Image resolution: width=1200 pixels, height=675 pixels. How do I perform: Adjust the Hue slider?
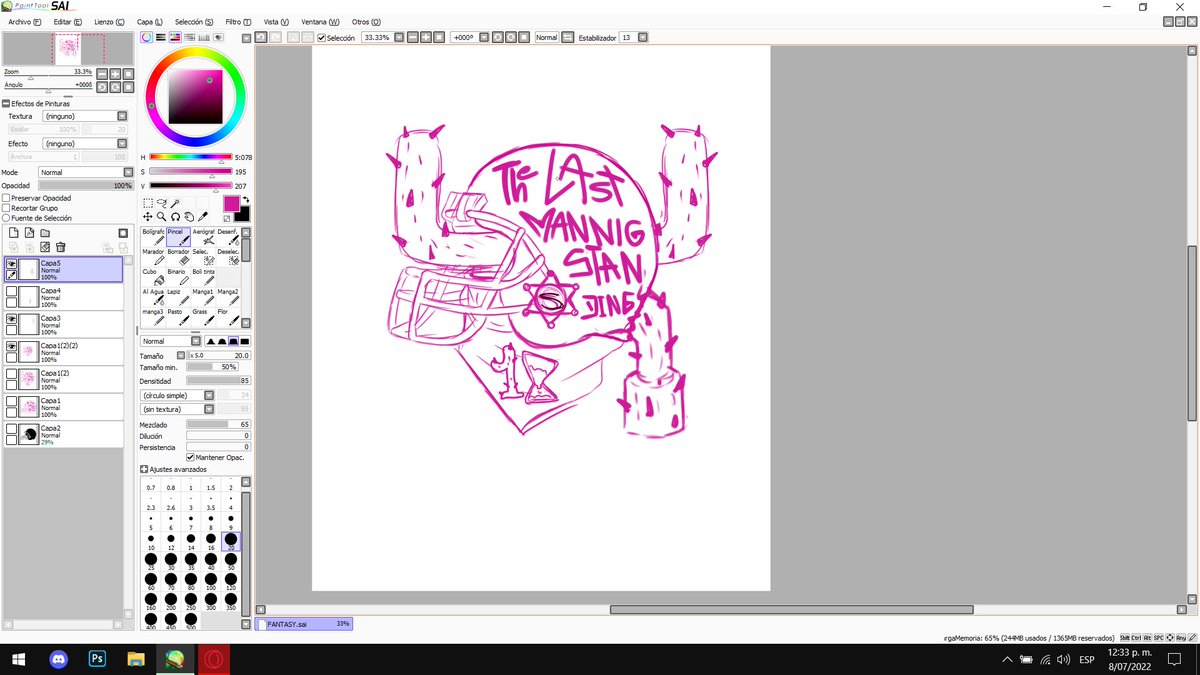[190, 157]
